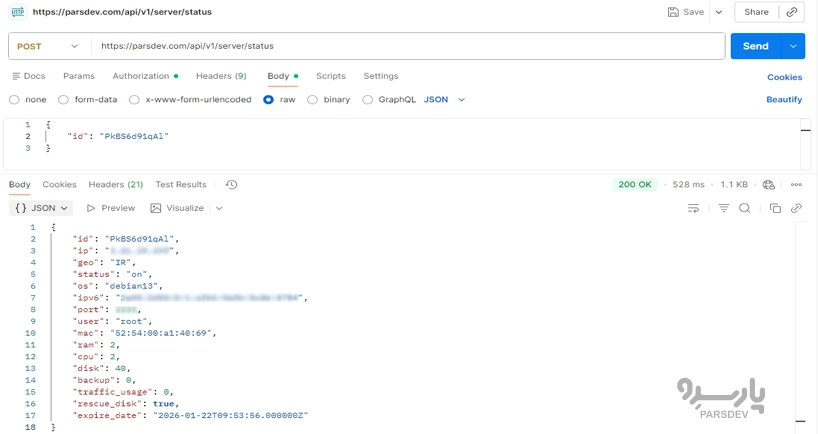Click the network info globe icon

point(768,185)
